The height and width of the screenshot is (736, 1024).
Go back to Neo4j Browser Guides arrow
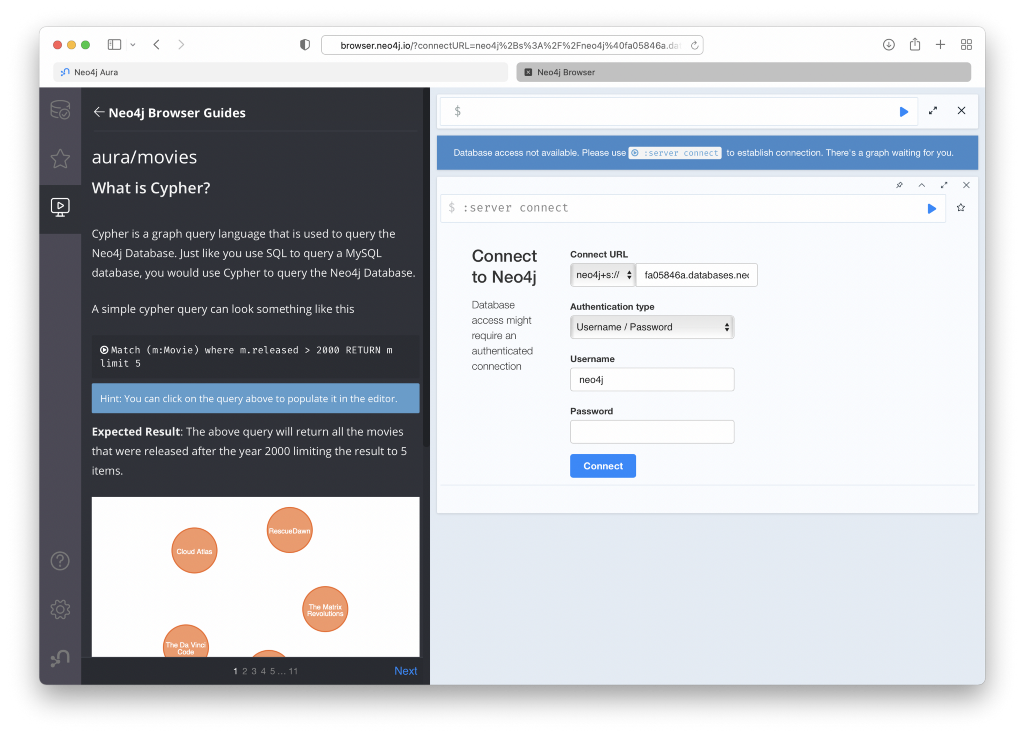[99, 112]
